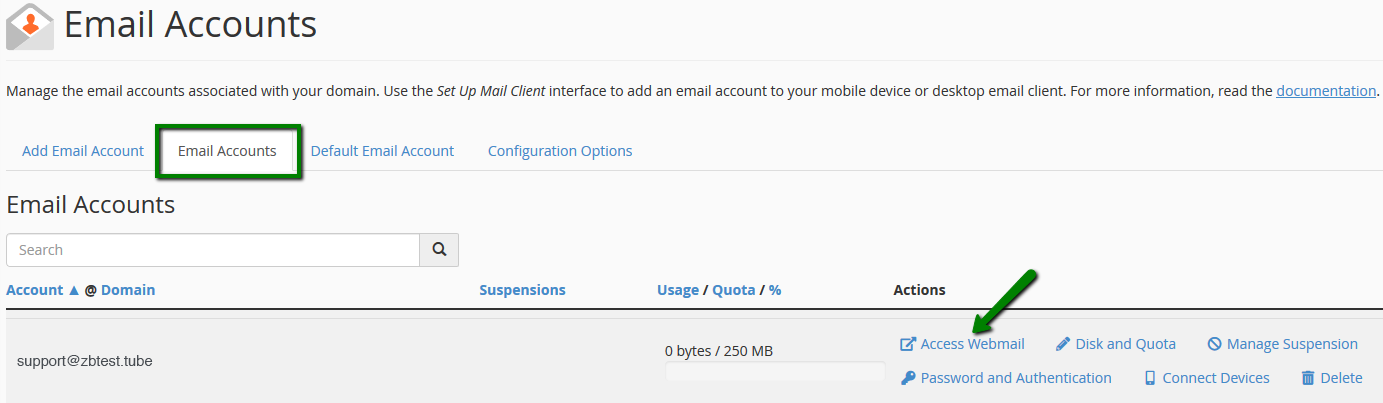The height and width of the screenshot is (403, 1383).
Task: Click the Access Webmail external-link icon
Action: point(908,344)
